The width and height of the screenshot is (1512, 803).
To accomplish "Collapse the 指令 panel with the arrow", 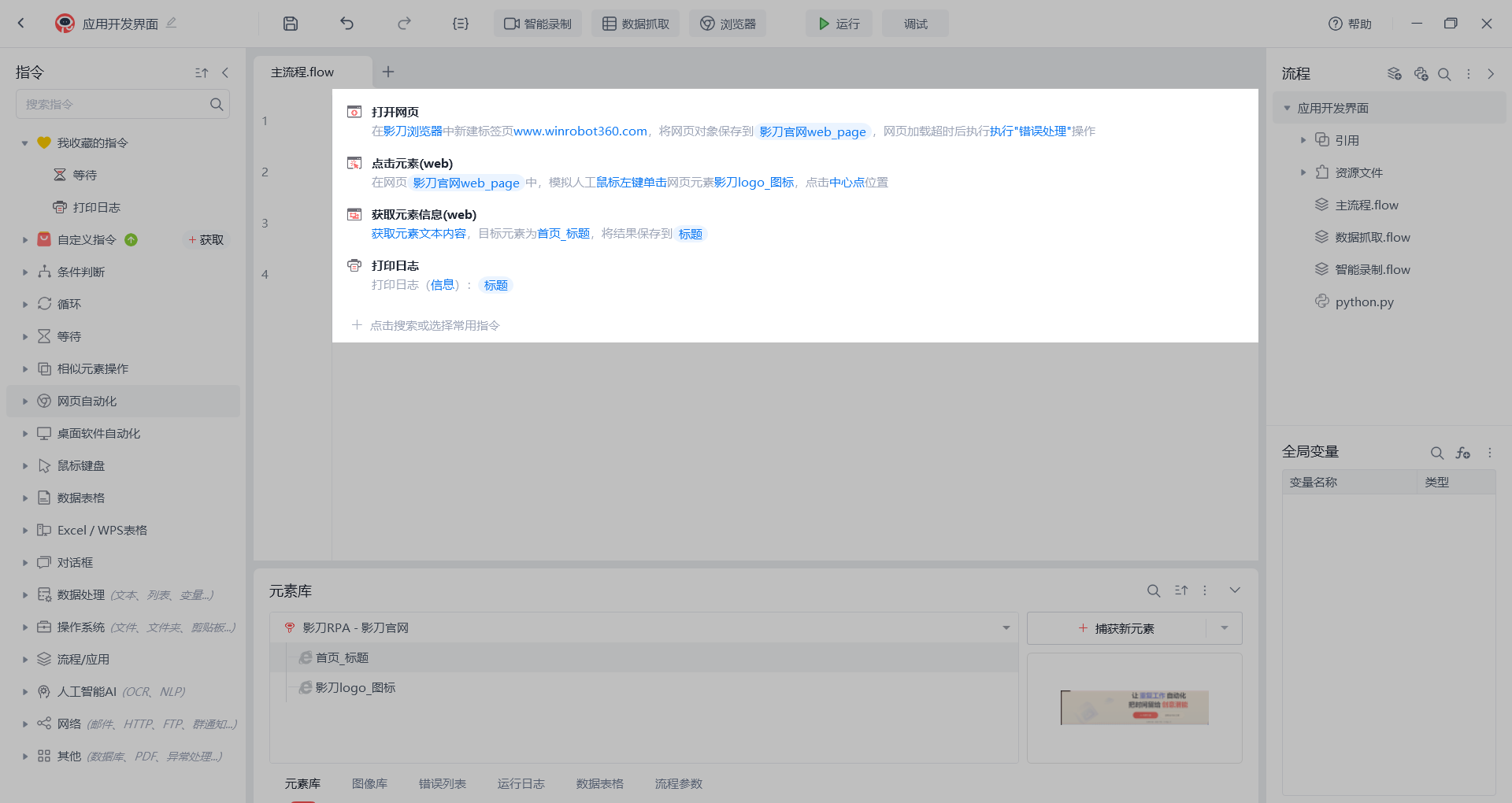I will click(x=225, y=72).
